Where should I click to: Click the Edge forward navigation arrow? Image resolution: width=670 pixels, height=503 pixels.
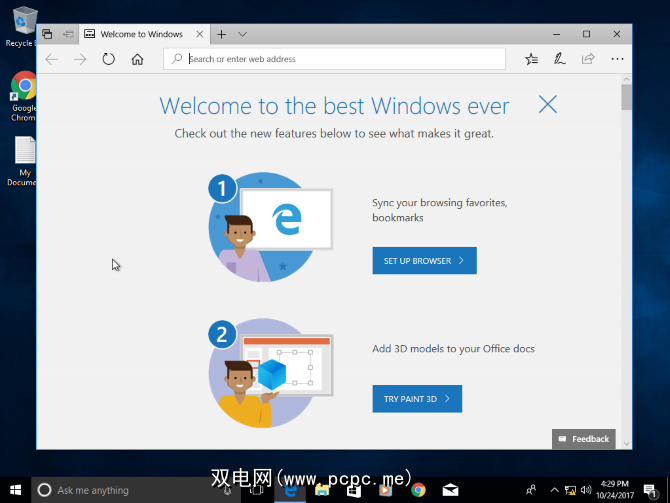[80, 59]
